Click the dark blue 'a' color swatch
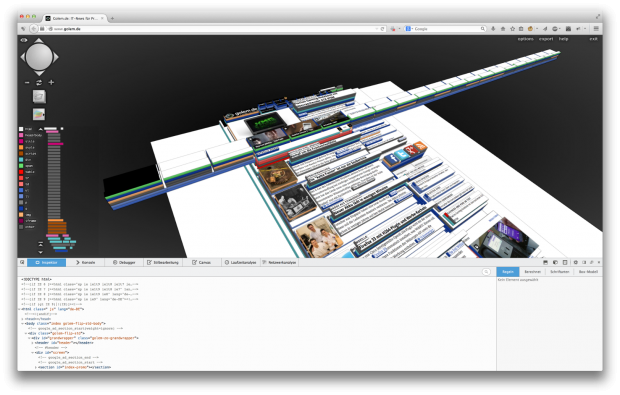Image resolution: width=620 pixels, height=395 pixels. 21,209
